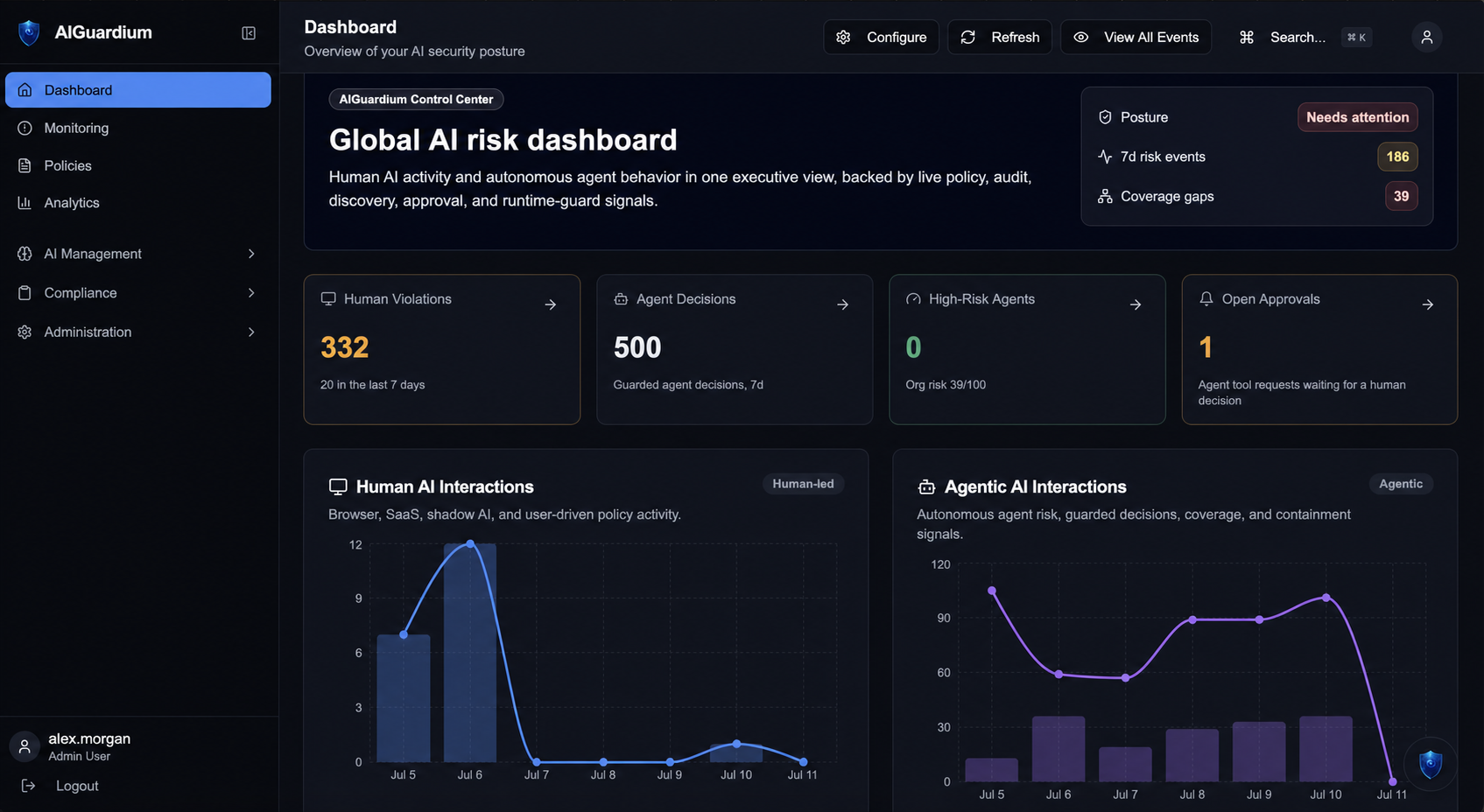Click the eye icon in View All Events
The image size is (1484, 812).
[1081, 38]
